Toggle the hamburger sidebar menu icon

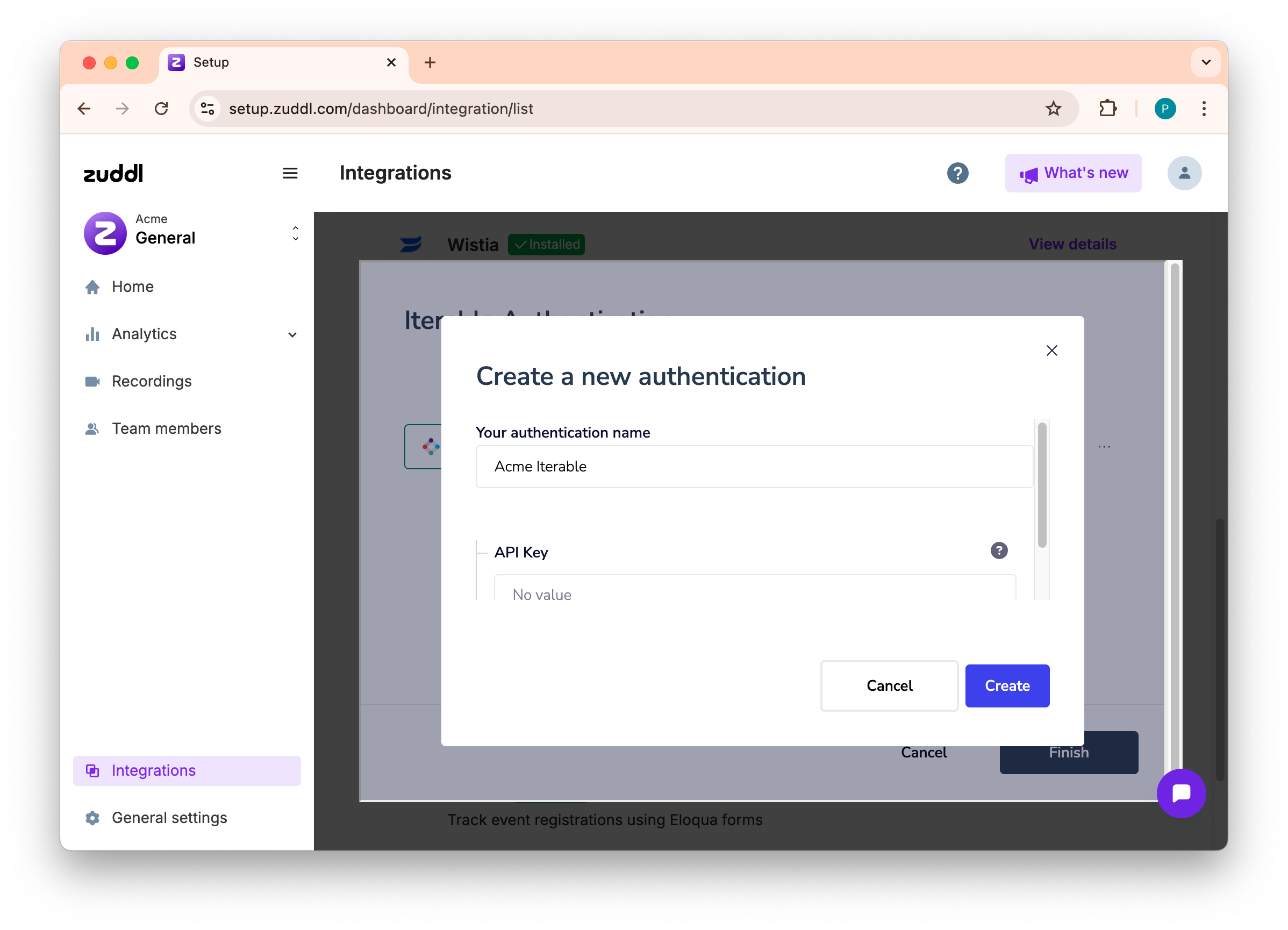[x=290, y=173]
